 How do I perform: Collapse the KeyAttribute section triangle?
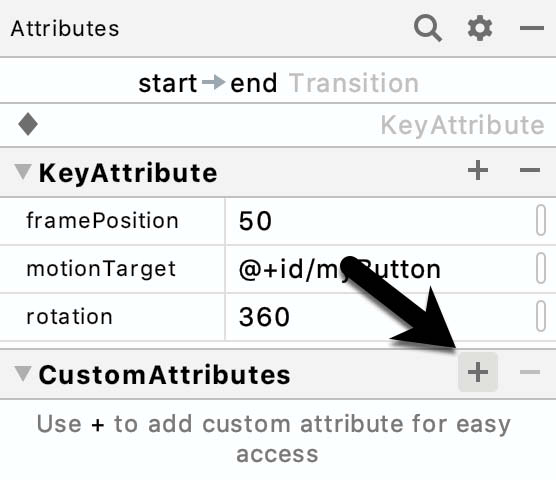(23, 172)
